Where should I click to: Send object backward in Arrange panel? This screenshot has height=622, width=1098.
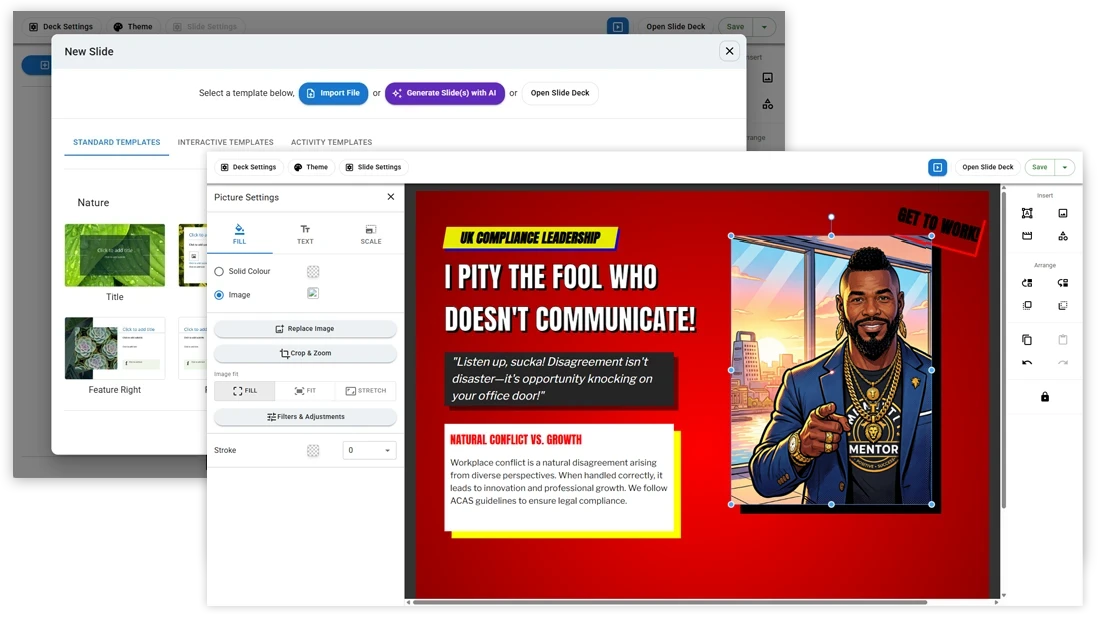click(x=1062, y=283)
